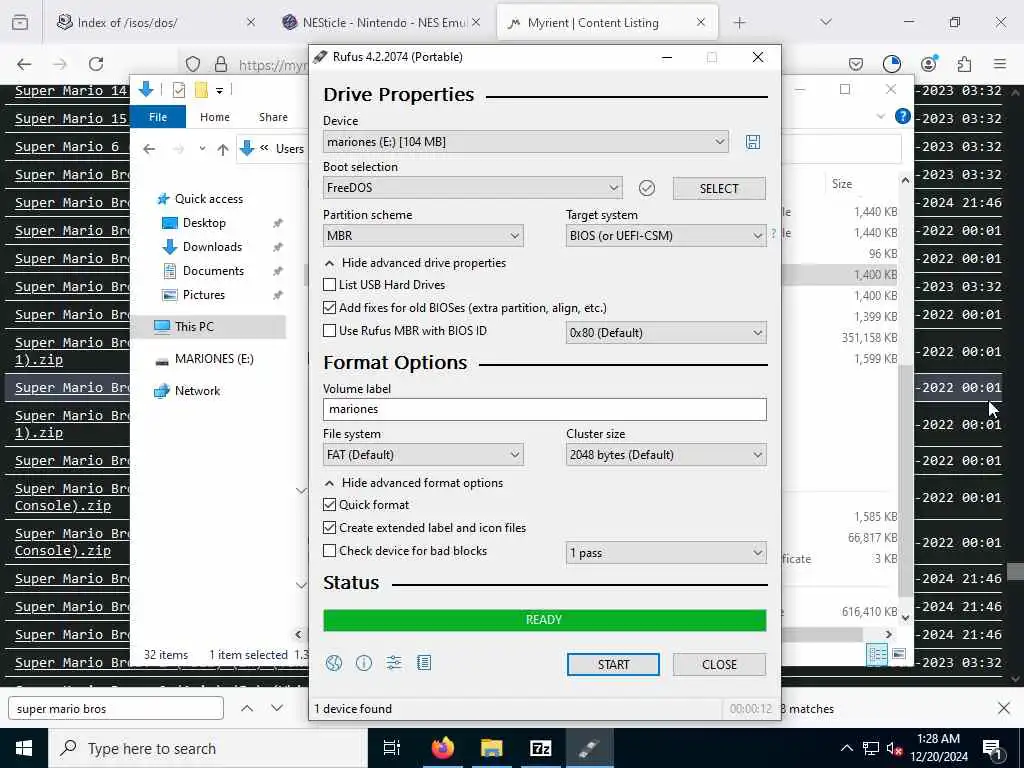Click the Pocket icon in Firefox toolbar
Viewport: 1024px width, 768px height.
[856, 64]
